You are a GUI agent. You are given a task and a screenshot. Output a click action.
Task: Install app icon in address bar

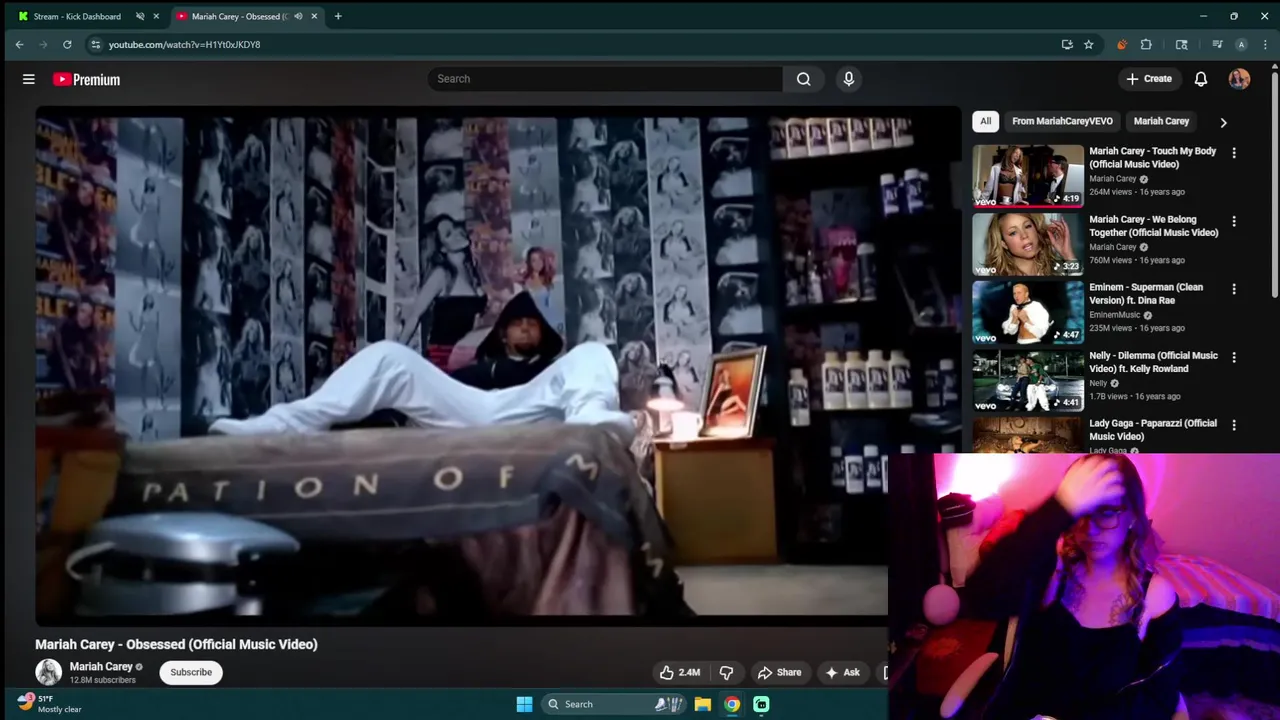[1067, 44]
